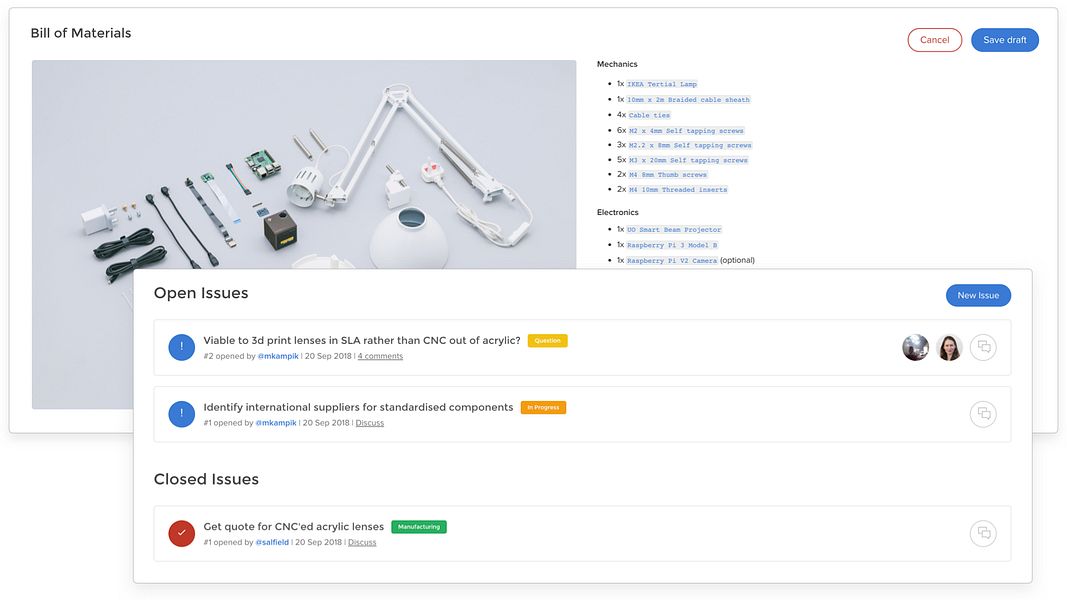This screenshot has width=1067, height=600.
Task: Cancel editing the Bill of Materials
Action: click(x=935, y=39)
